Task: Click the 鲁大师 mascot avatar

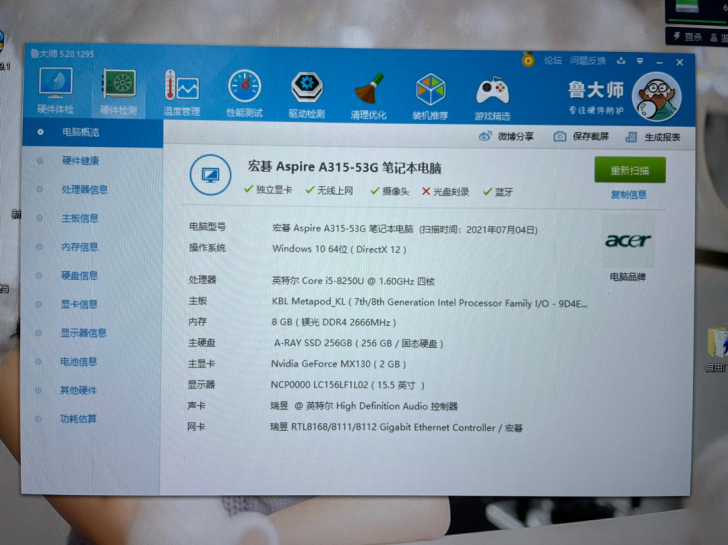Action: [656, 97]
